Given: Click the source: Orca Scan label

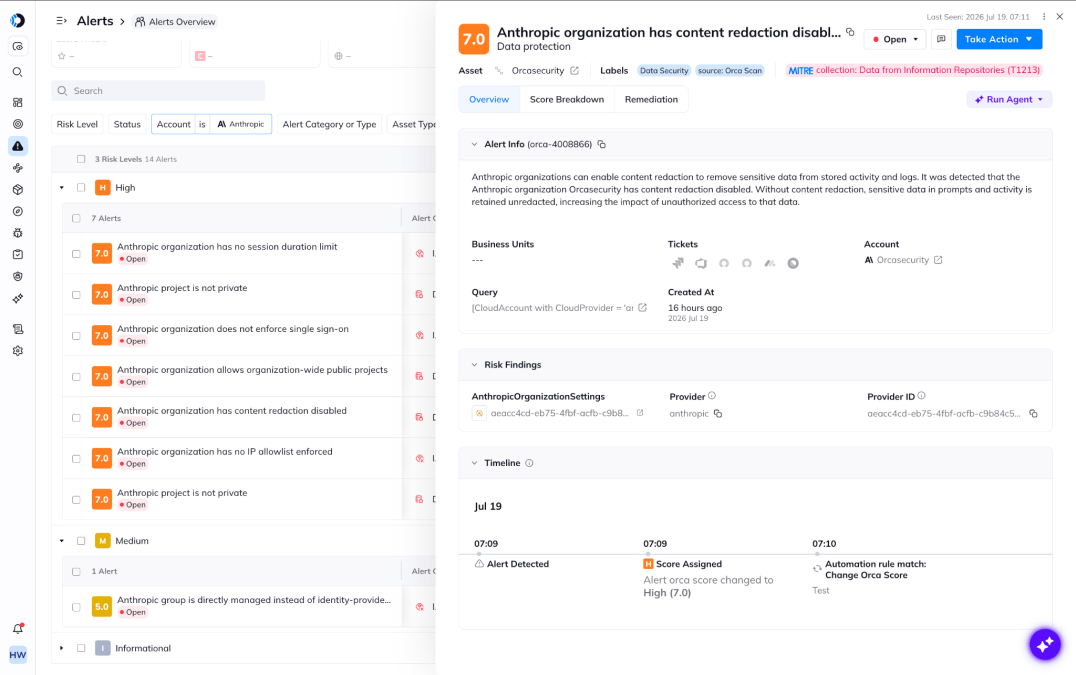Looking at the screenshot, I should coord(729,71).
